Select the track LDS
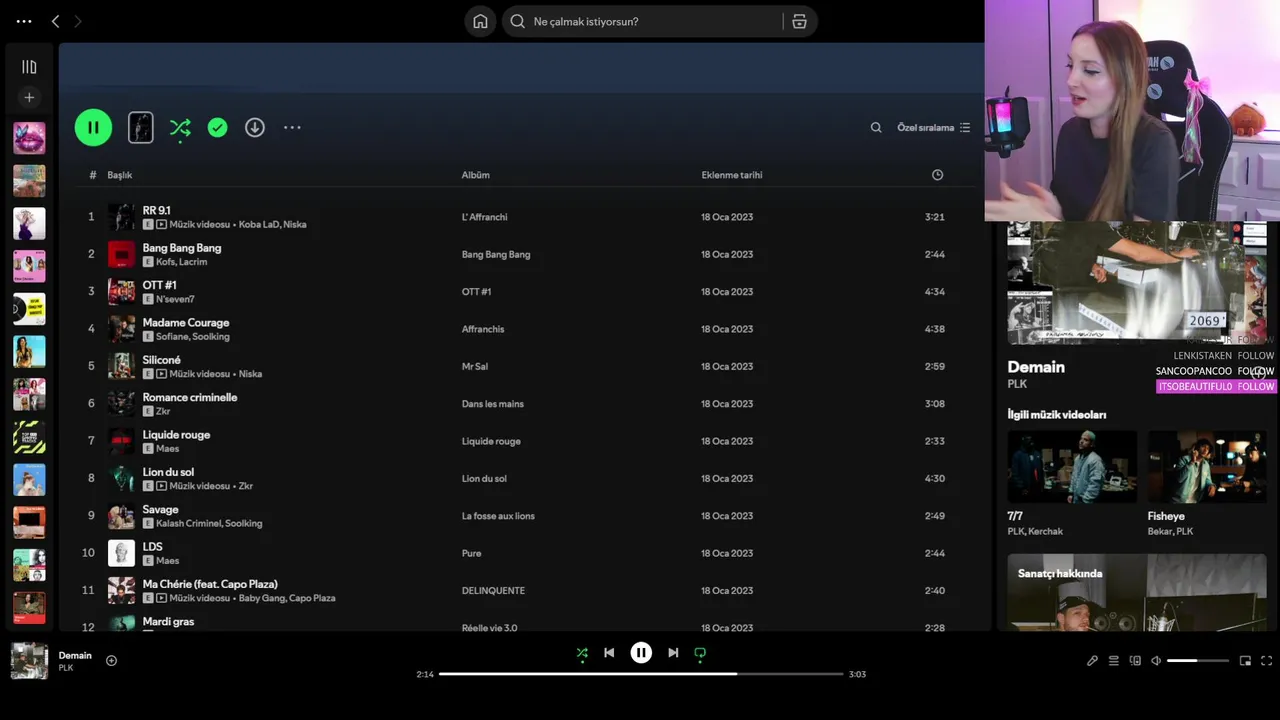 (x=152, y=546)
